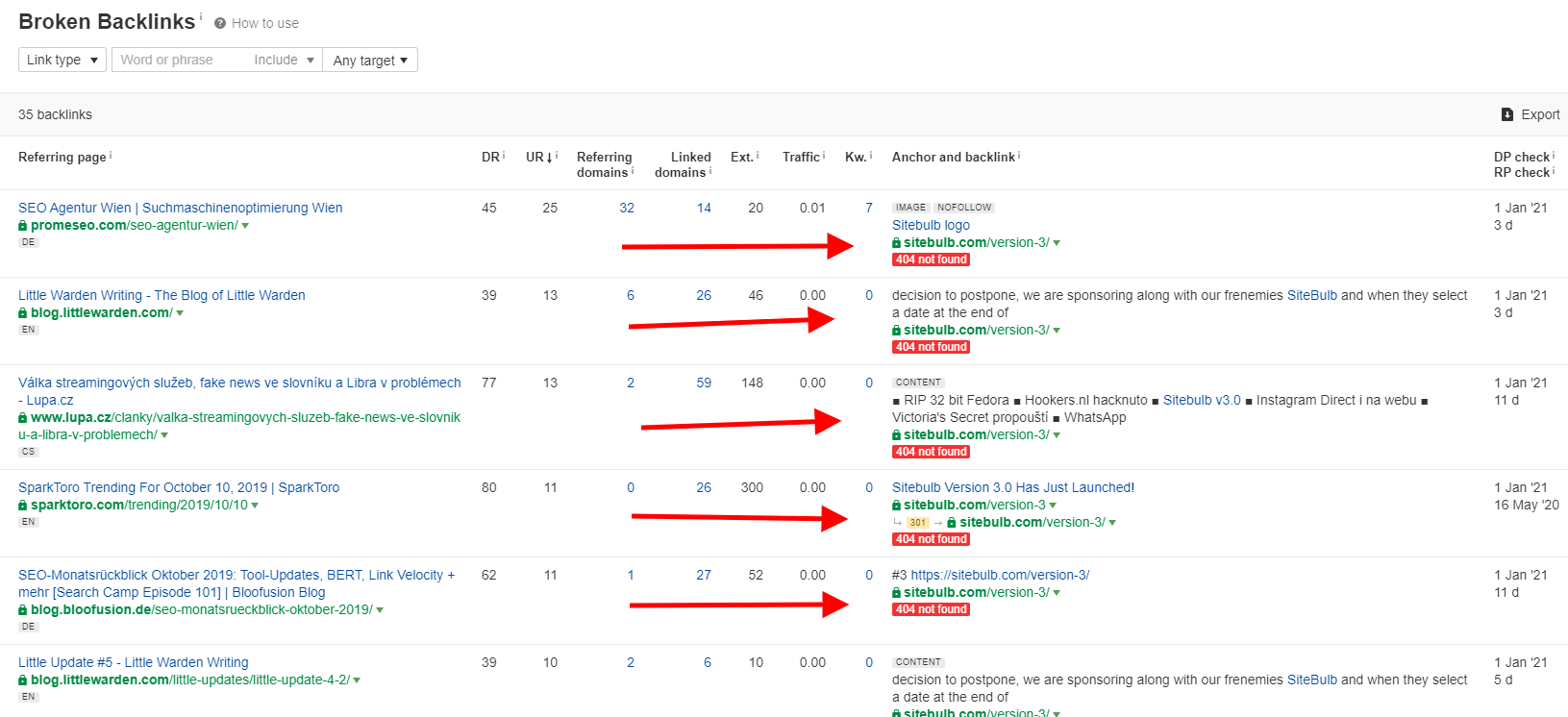Click lock icon beside little-update-4-2 URL

point(23,680)
